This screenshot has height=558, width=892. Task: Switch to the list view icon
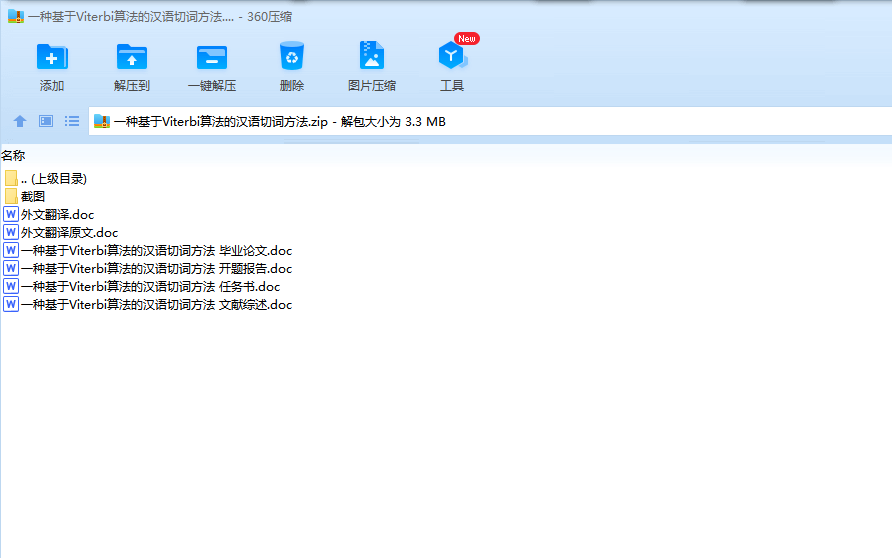click(72, 121)
